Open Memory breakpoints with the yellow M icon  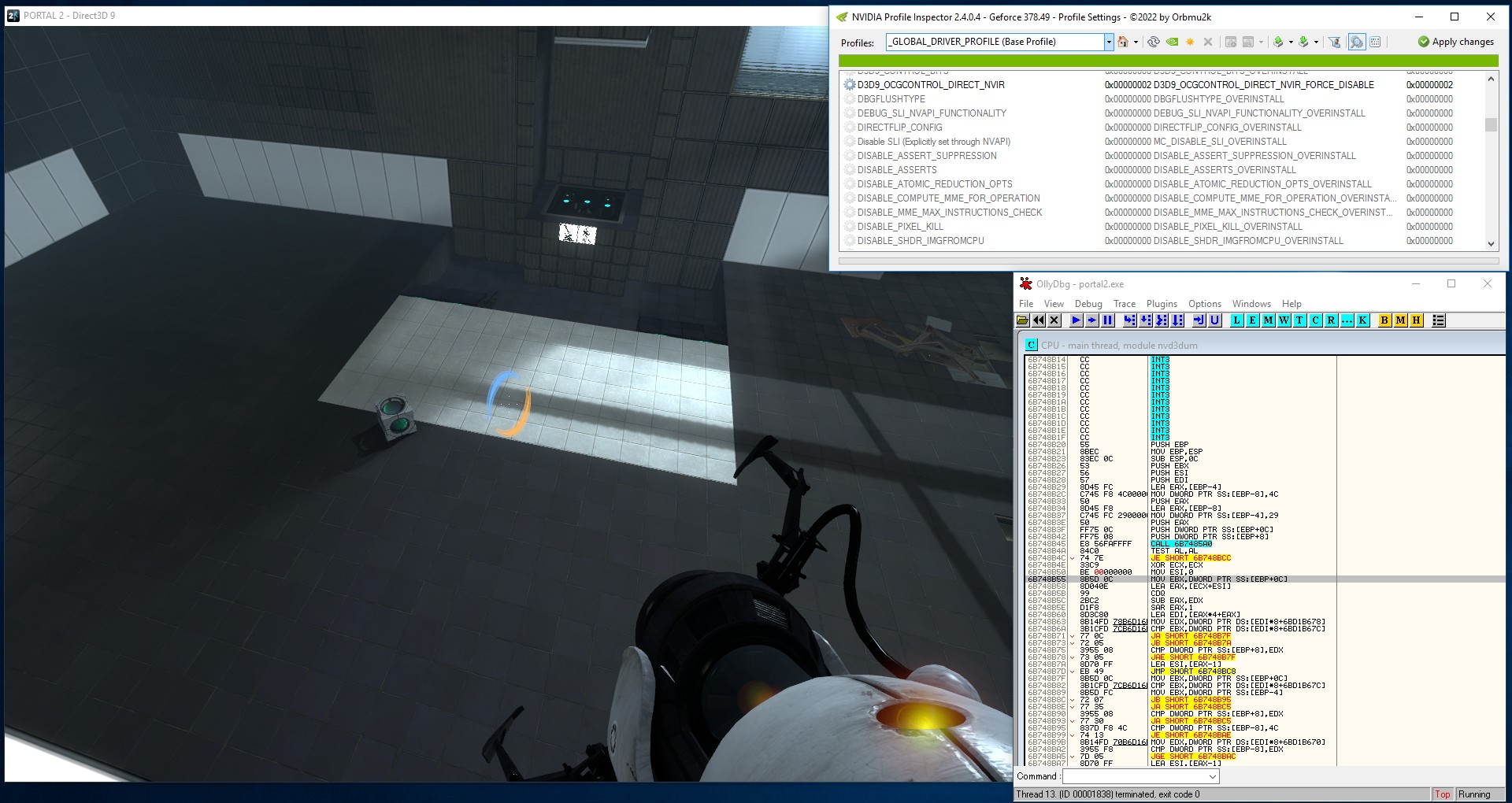click(1400, 320)
